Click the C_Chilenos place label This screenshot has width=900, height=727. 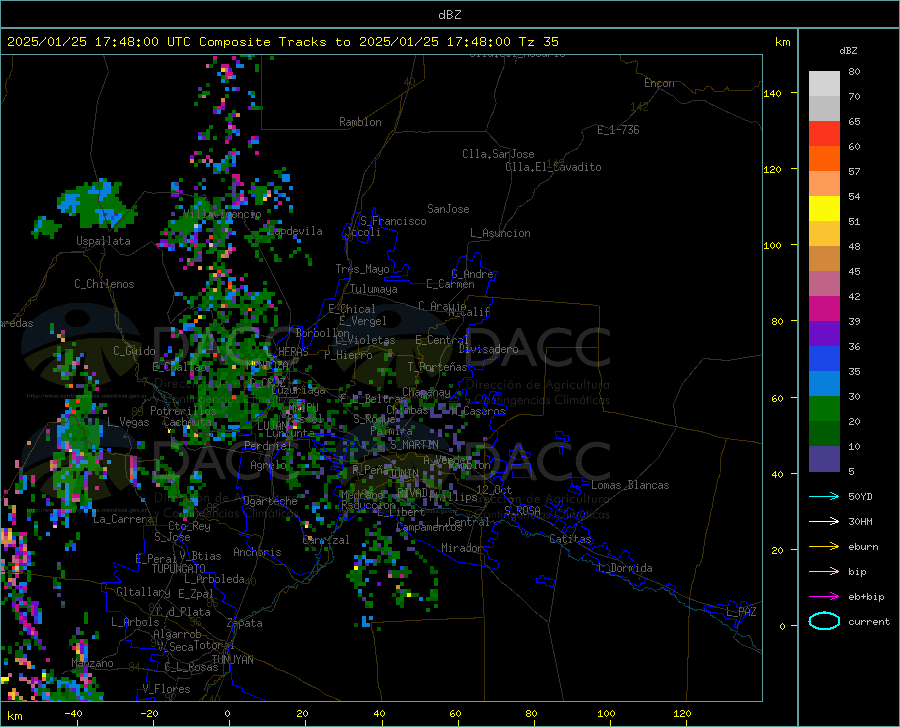click(104, 284)
